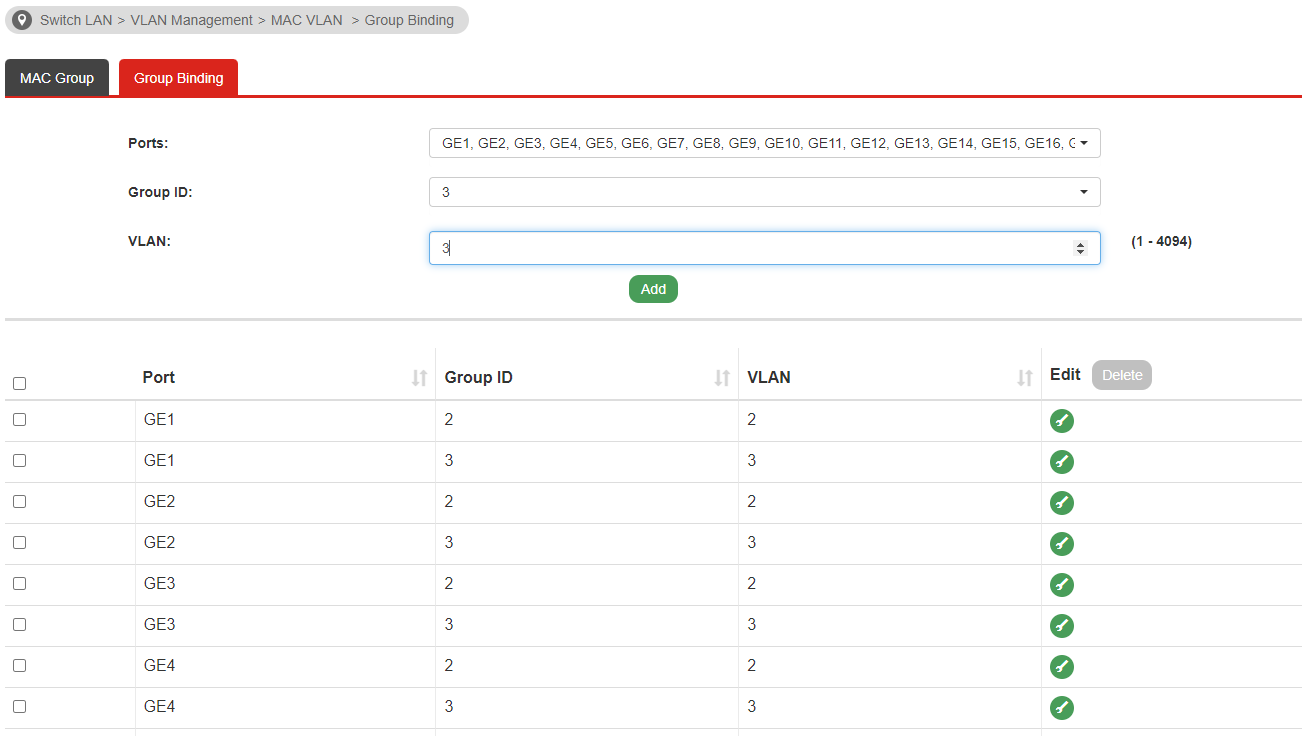This screenshot has width=1312, height=736.
Task: Click the Delete button in table header
Action: coord(1121,375)
